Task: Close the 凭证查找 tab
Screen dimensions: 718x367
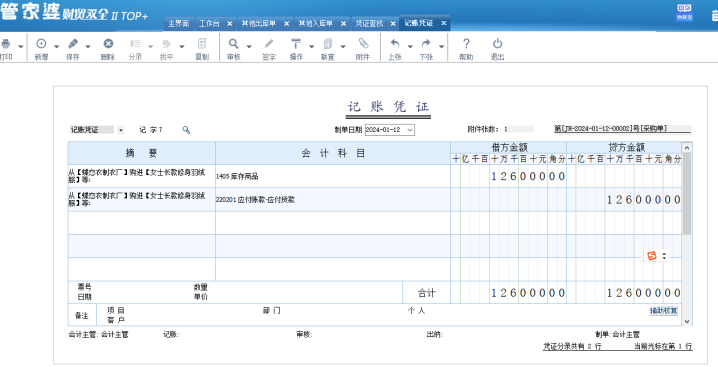Action: (393, 23)
